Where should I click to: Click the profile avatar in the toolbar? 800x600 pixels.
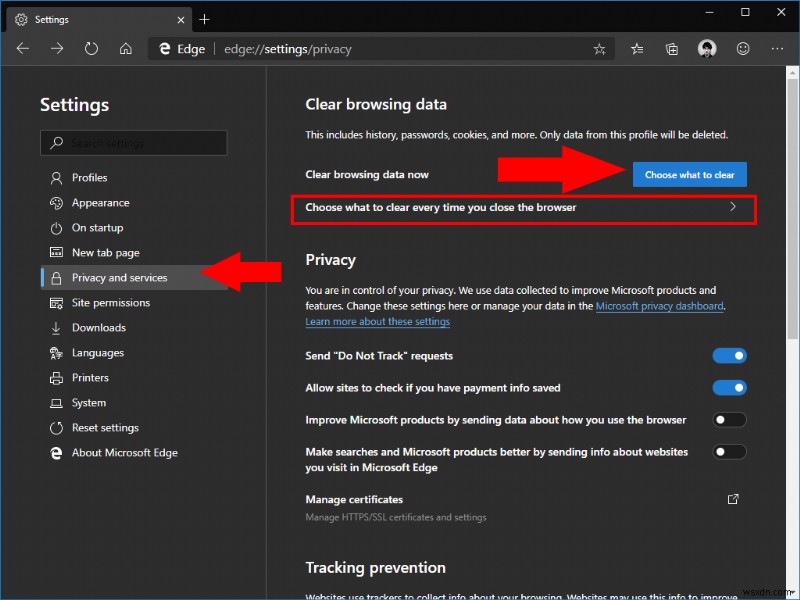tap(707, 48)
